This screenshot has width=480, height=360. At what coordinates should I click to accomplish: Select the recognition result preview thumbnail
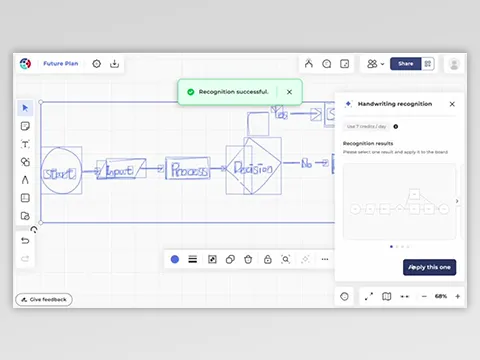pos(399,201)
